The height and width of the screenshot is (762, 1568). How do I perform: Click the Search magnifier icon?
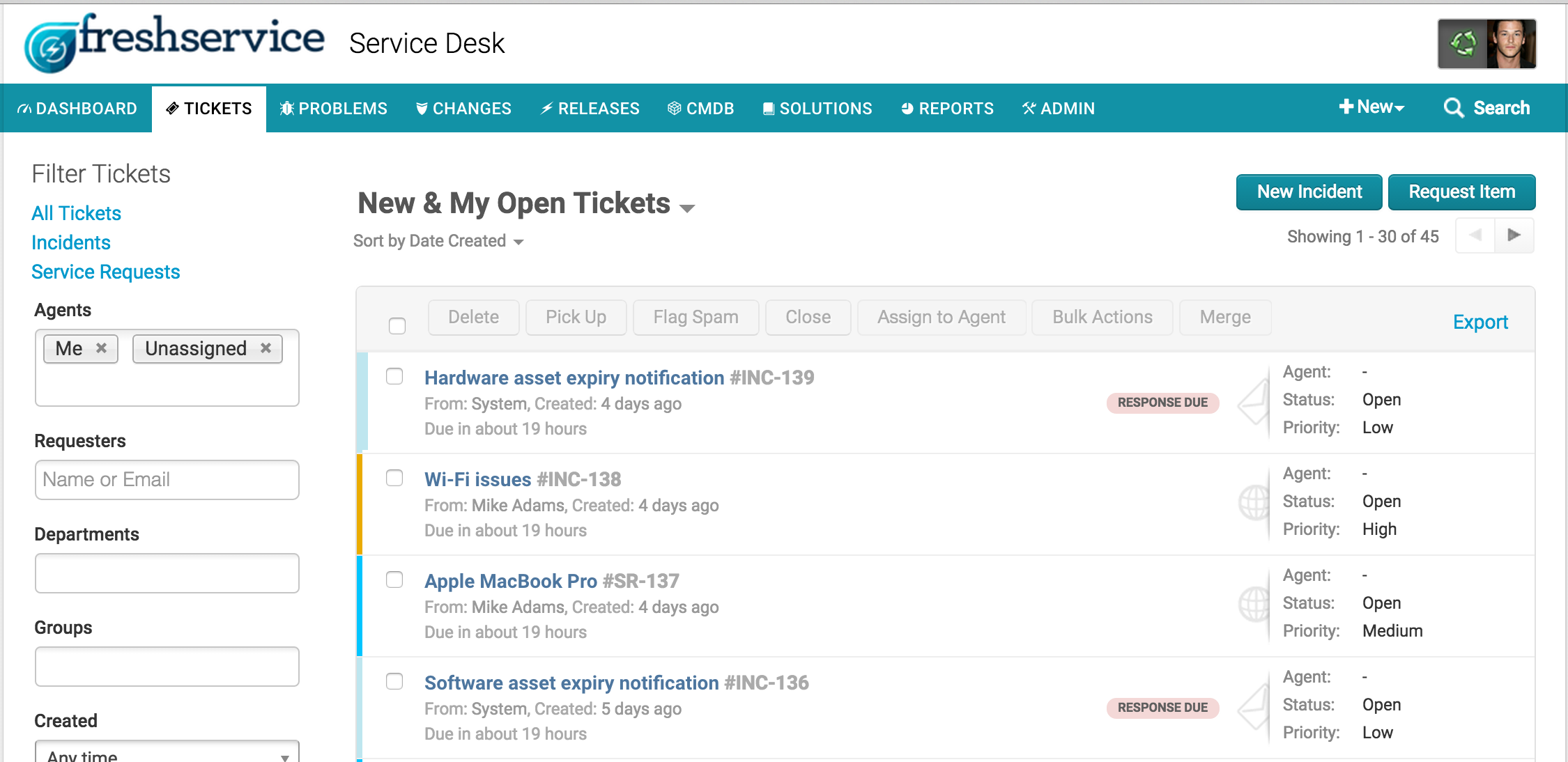(x=1453, y=108)
